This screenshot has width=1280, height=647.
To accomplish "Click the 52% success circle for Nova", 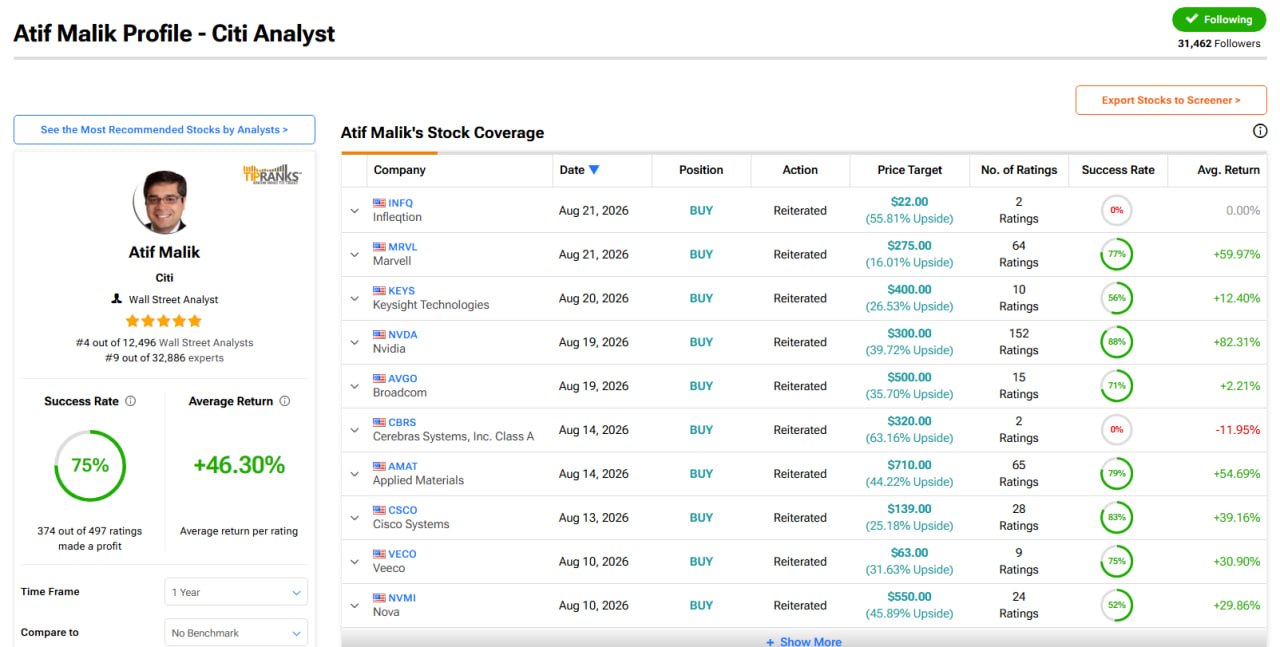I will click(1117, 605).
